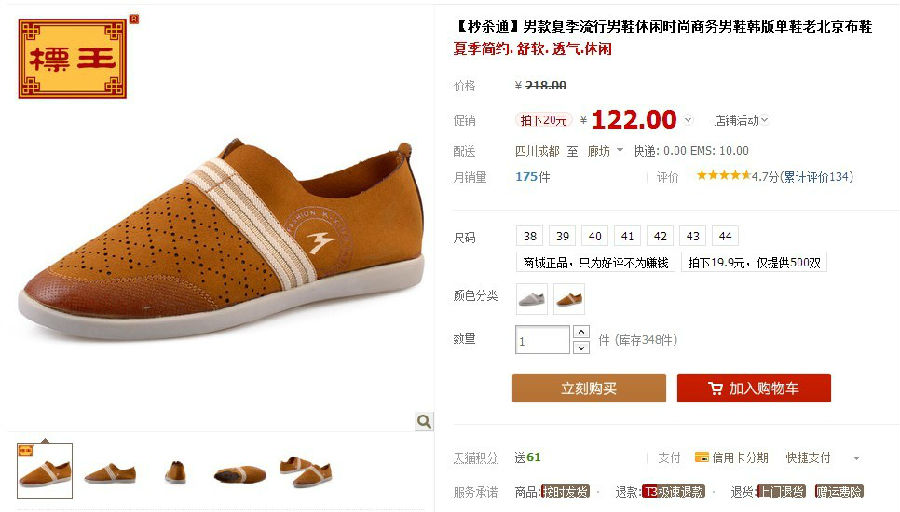
Task: Click the shopping cart icon in red button
Action: (x=715, y=389)
